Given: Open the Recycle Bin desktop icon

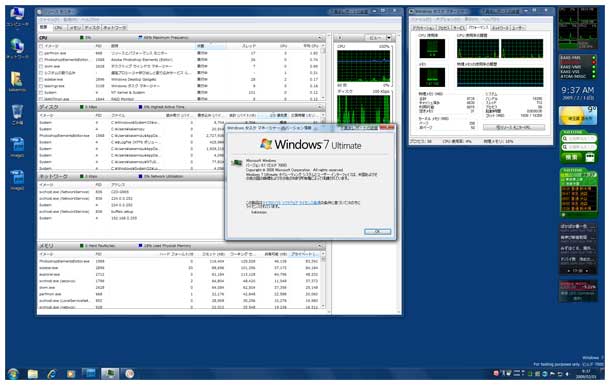Looking at the screenshot, I should click(17, 114).
